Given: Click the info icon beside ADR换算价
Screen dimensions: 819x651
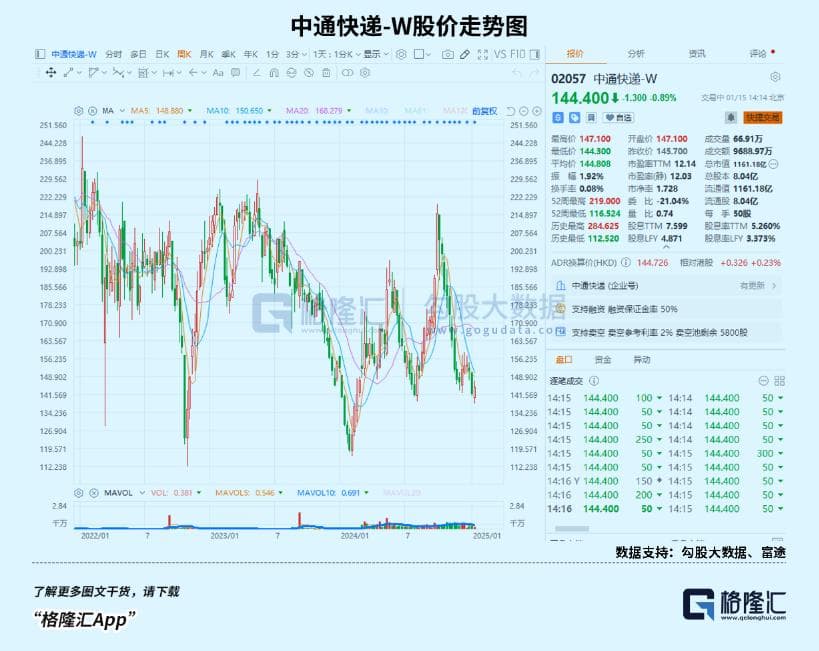Looking at the screenshot, I should pyautogui.click(x=627, y=262).
